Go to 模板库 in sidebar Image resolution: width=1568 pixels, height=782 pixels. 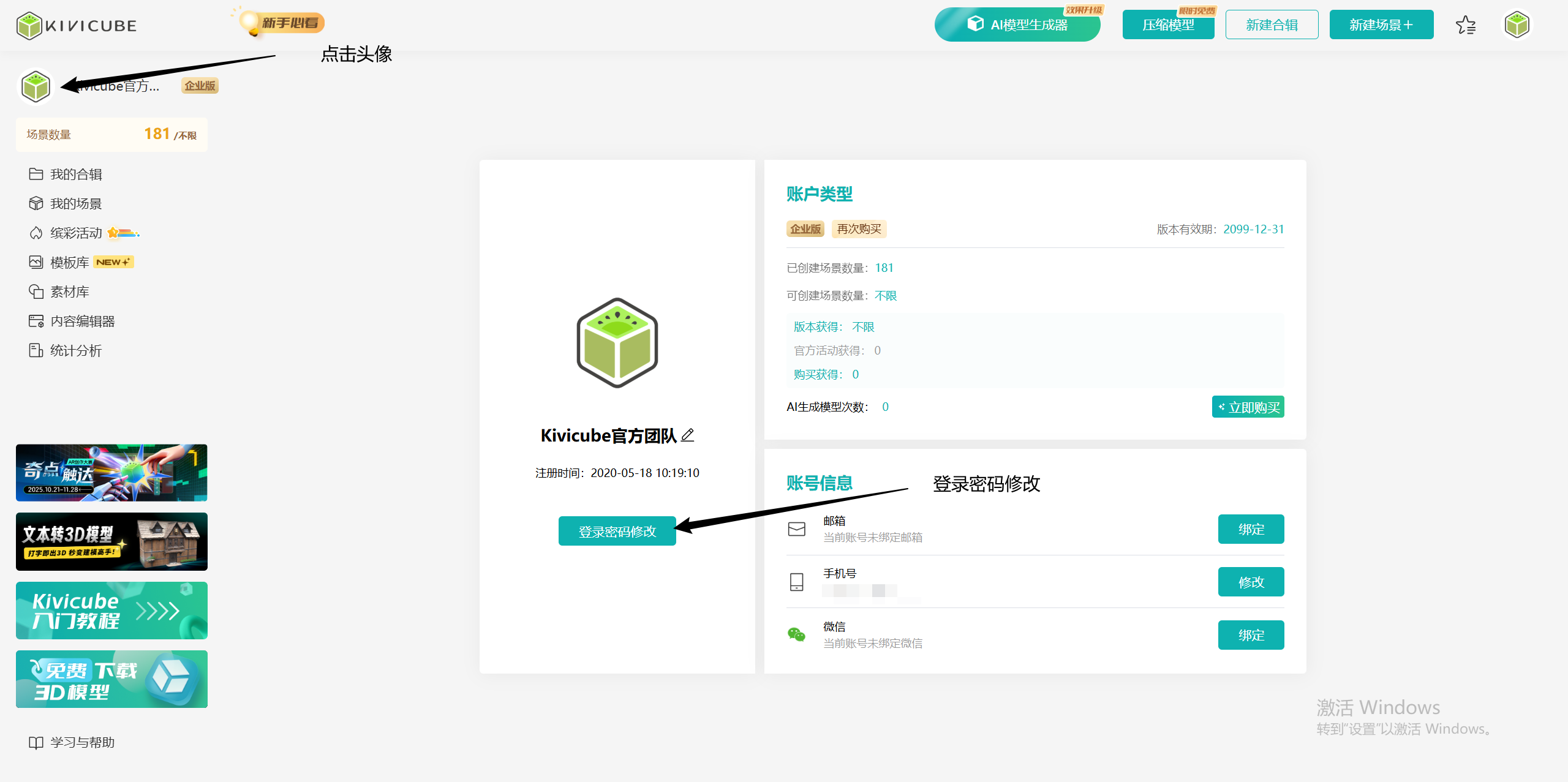coord(69,263)
